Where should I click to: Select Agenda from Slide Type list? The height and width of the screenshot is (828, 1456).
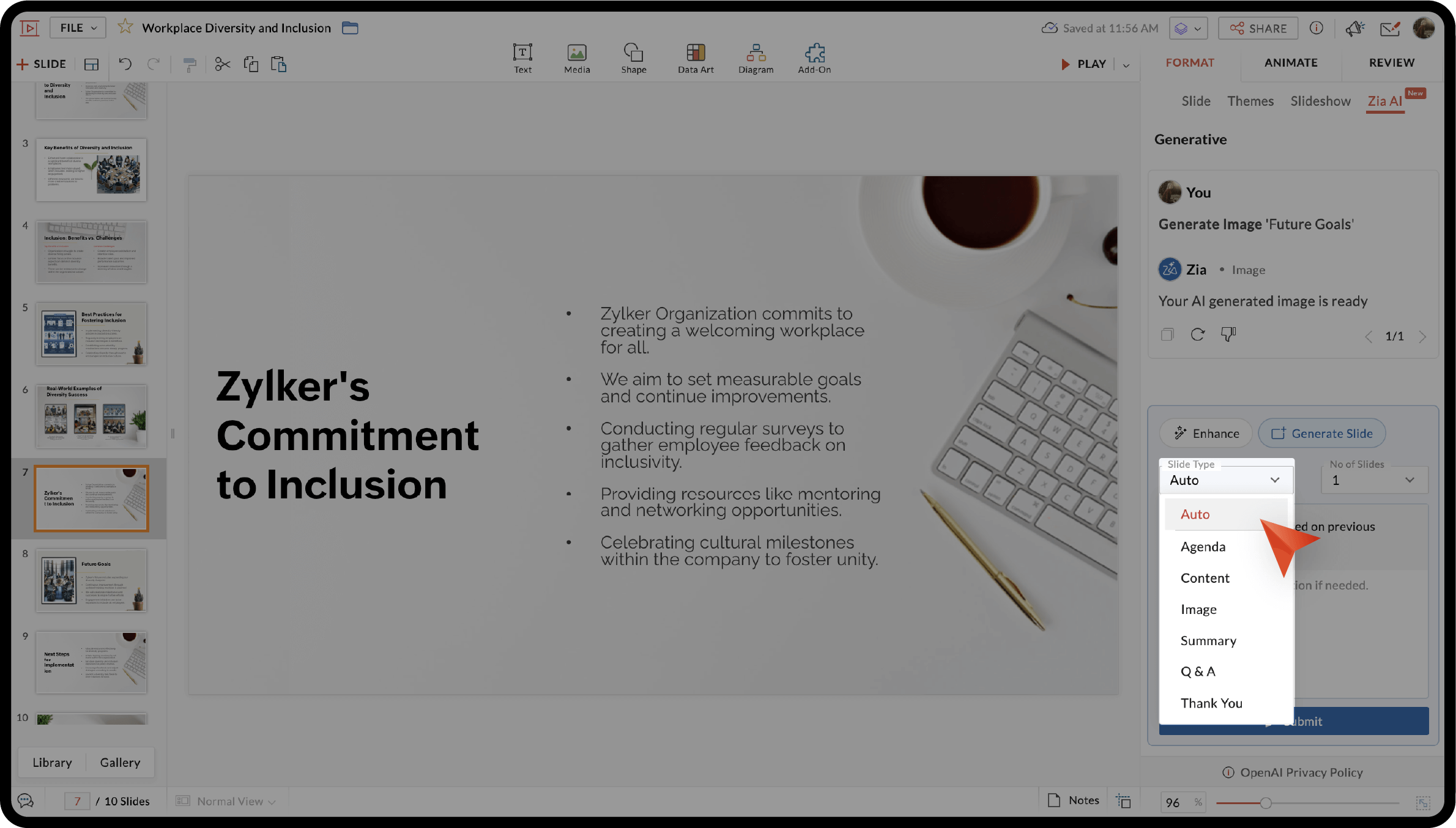(x=1203, y=547)
